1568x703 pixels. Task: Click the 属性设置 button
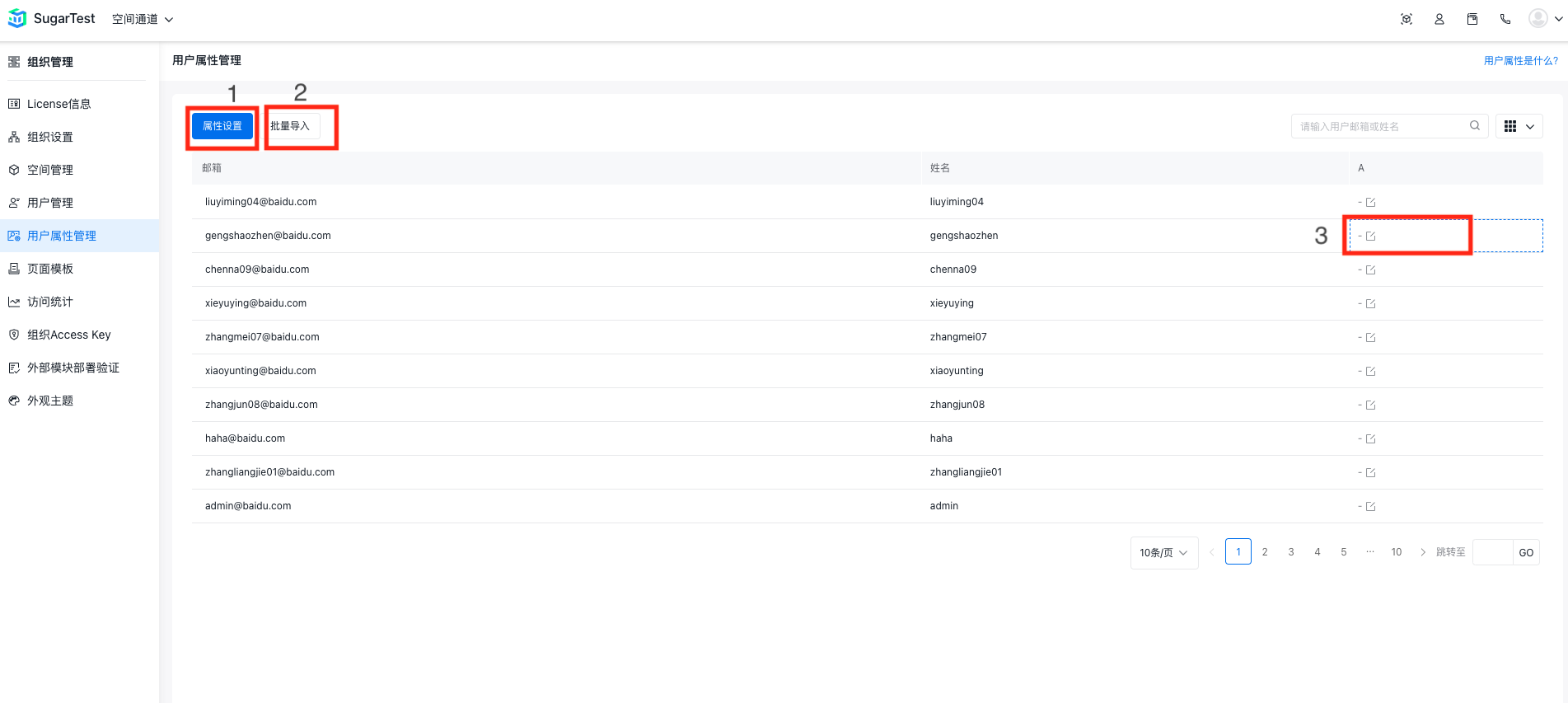222,126
